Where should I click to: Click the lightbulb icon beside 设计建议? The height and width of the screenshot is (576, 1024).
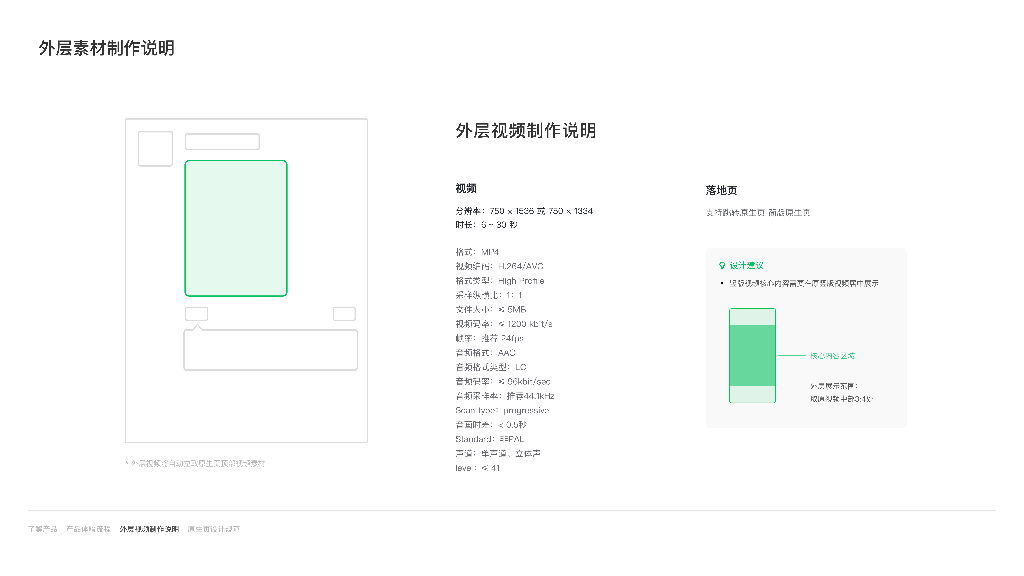(722, 265)
